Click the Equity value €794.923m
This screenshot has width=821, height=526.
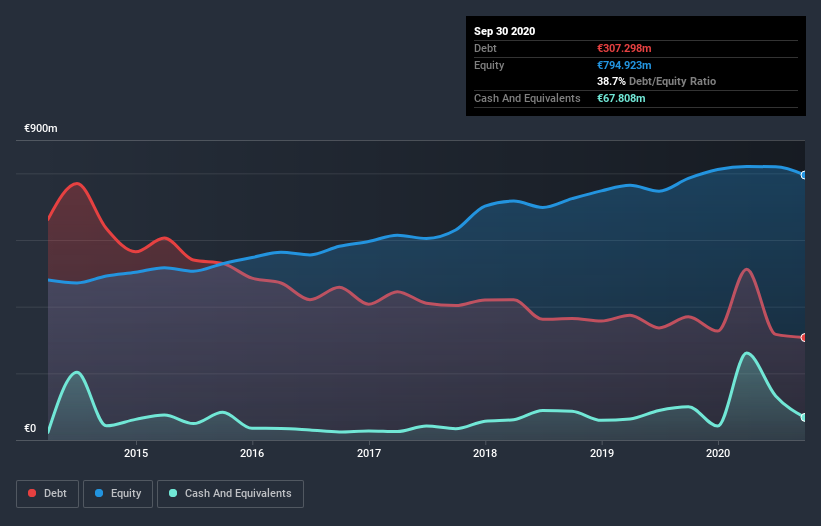pyautogui.click(x=624, y=65)
